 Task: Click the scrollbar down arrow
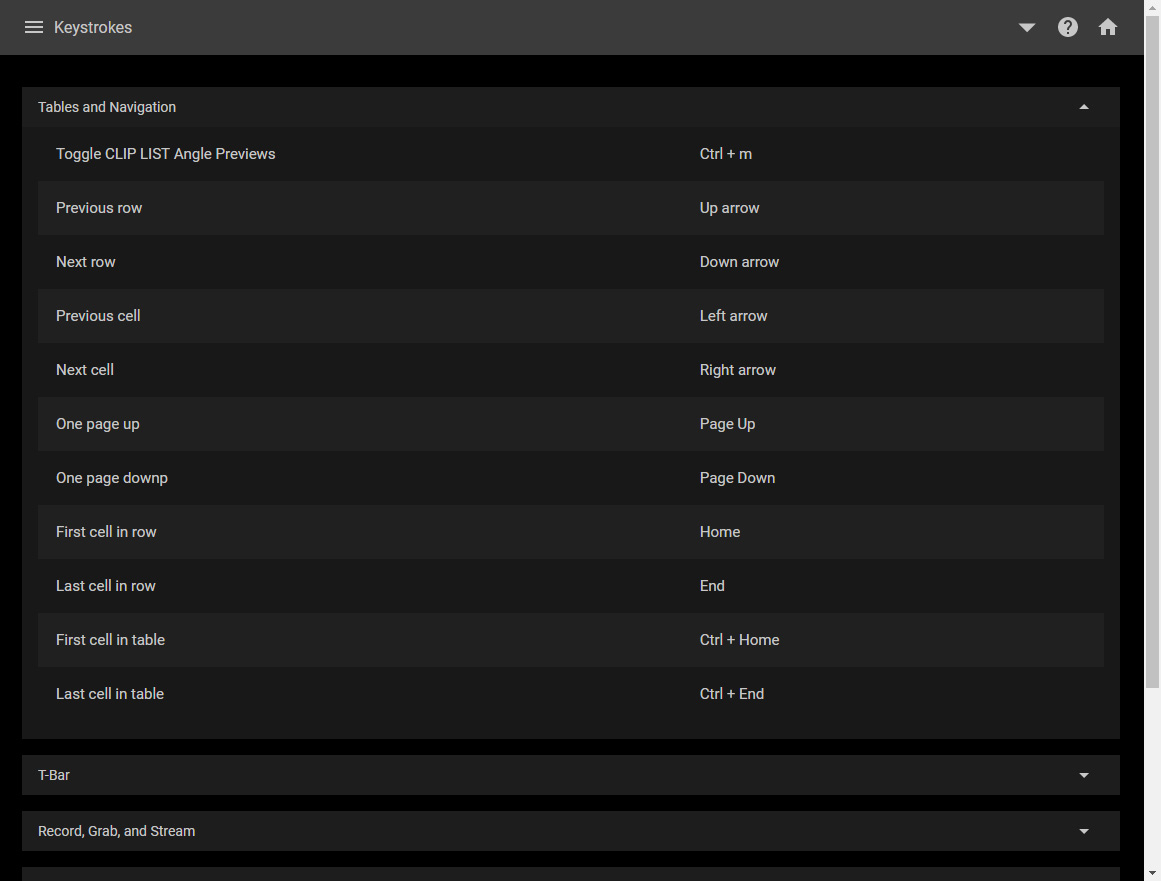(x=1152, y=874)
